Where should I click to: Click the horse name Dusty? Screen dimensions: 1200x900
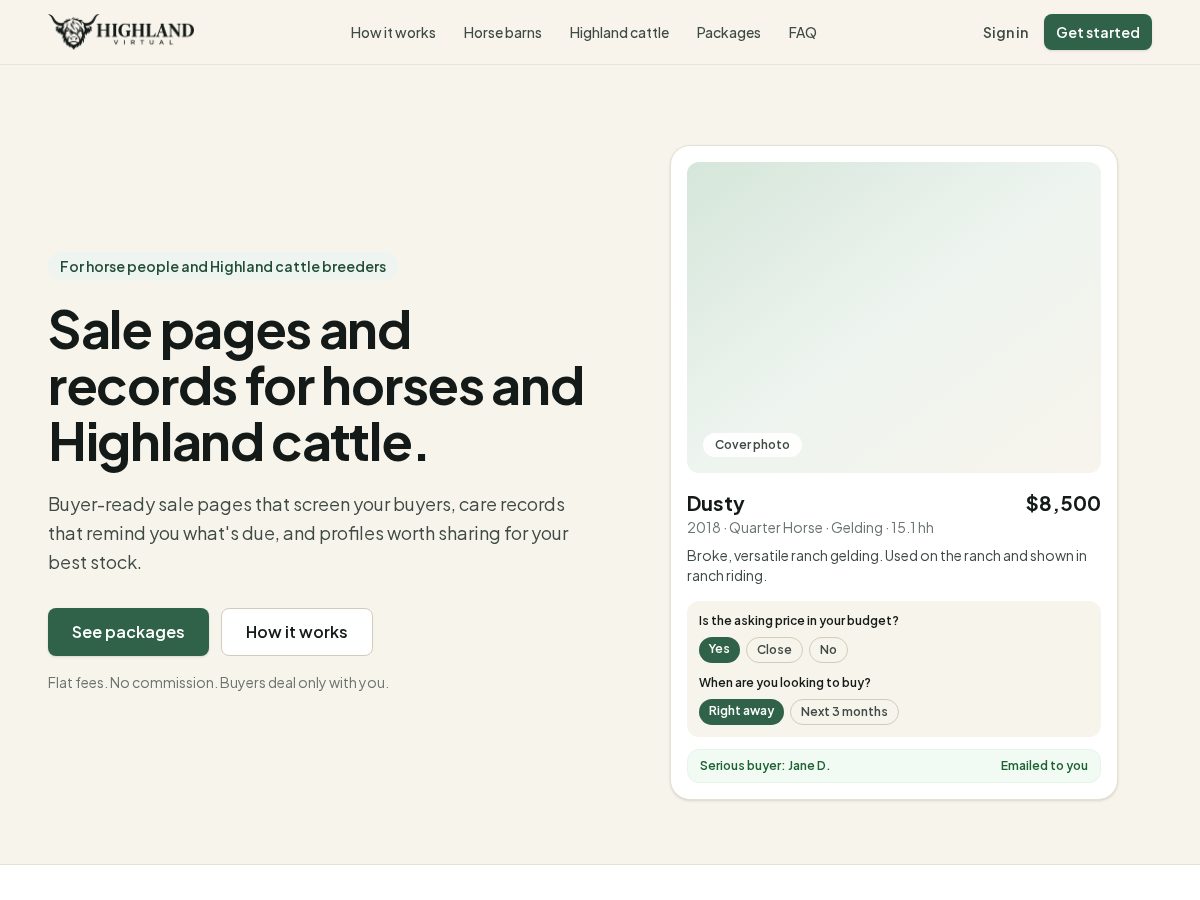point(716,503)
